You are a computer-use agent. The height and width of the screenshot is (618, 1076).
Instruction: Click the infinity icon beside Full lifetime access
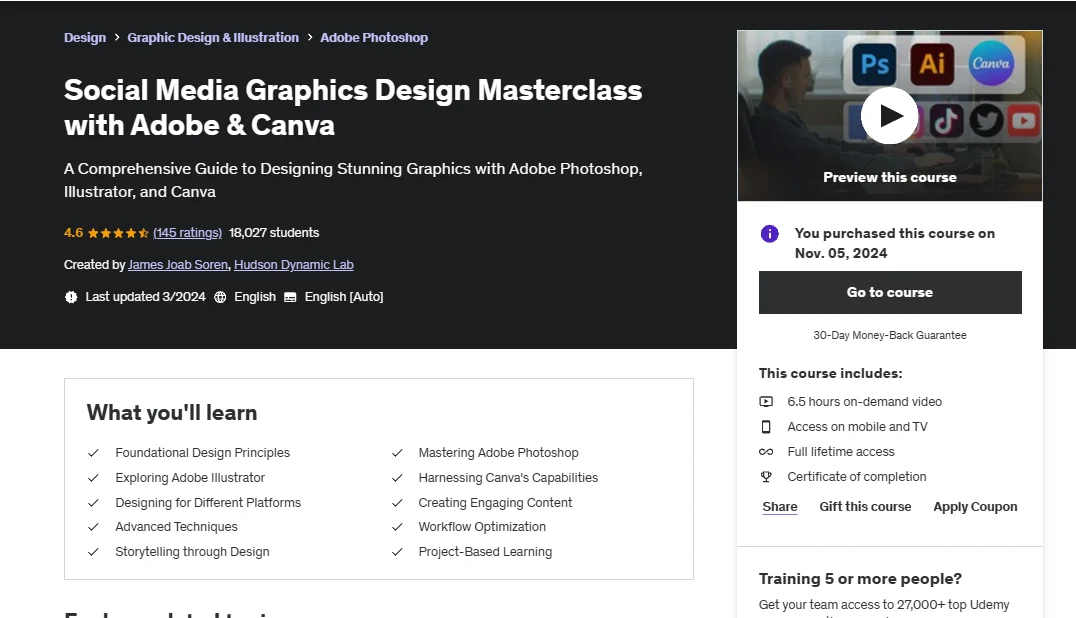click(766, 452)
